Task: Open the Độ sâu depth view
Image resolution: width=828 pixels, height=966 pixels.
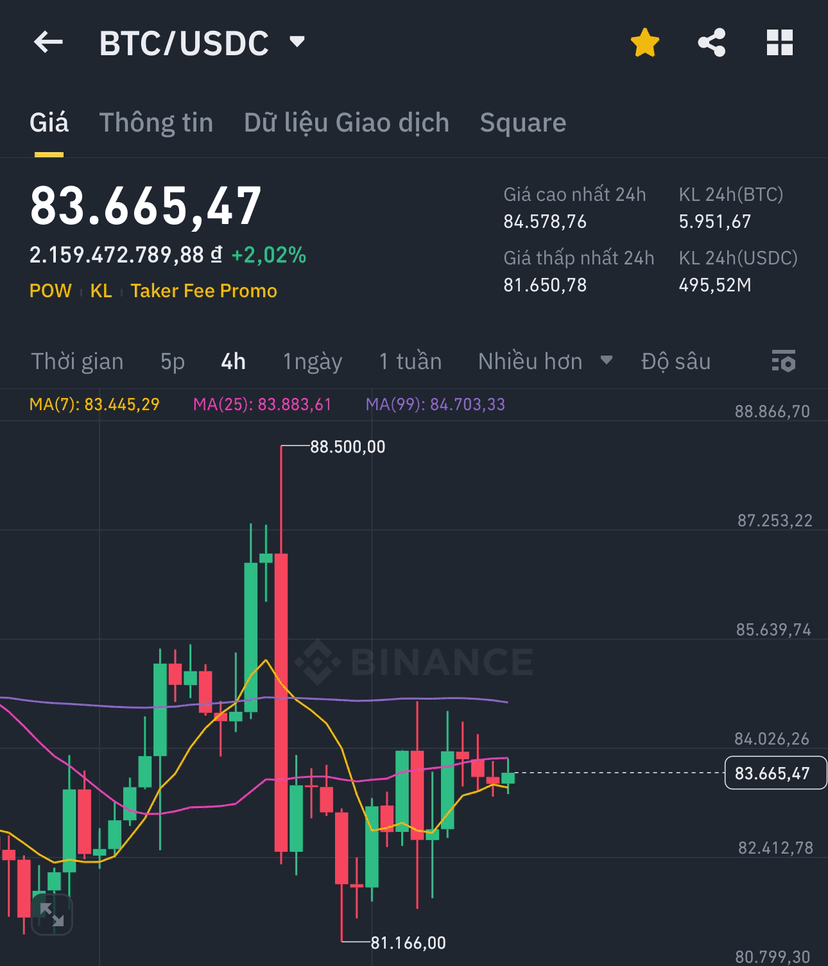Action: coord(676,362)
